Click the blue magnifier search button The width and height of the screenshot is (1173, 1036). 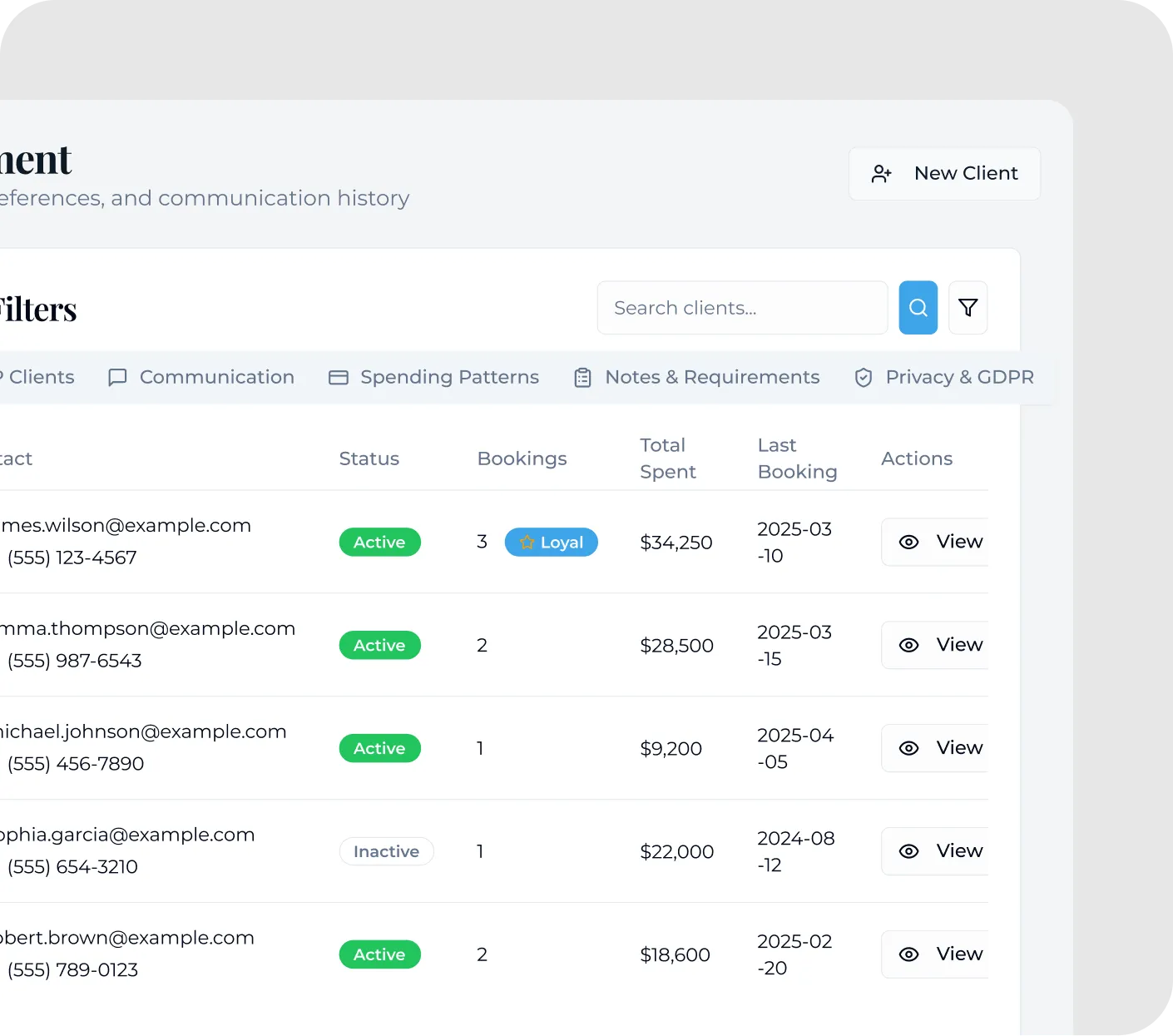point(918,308)
